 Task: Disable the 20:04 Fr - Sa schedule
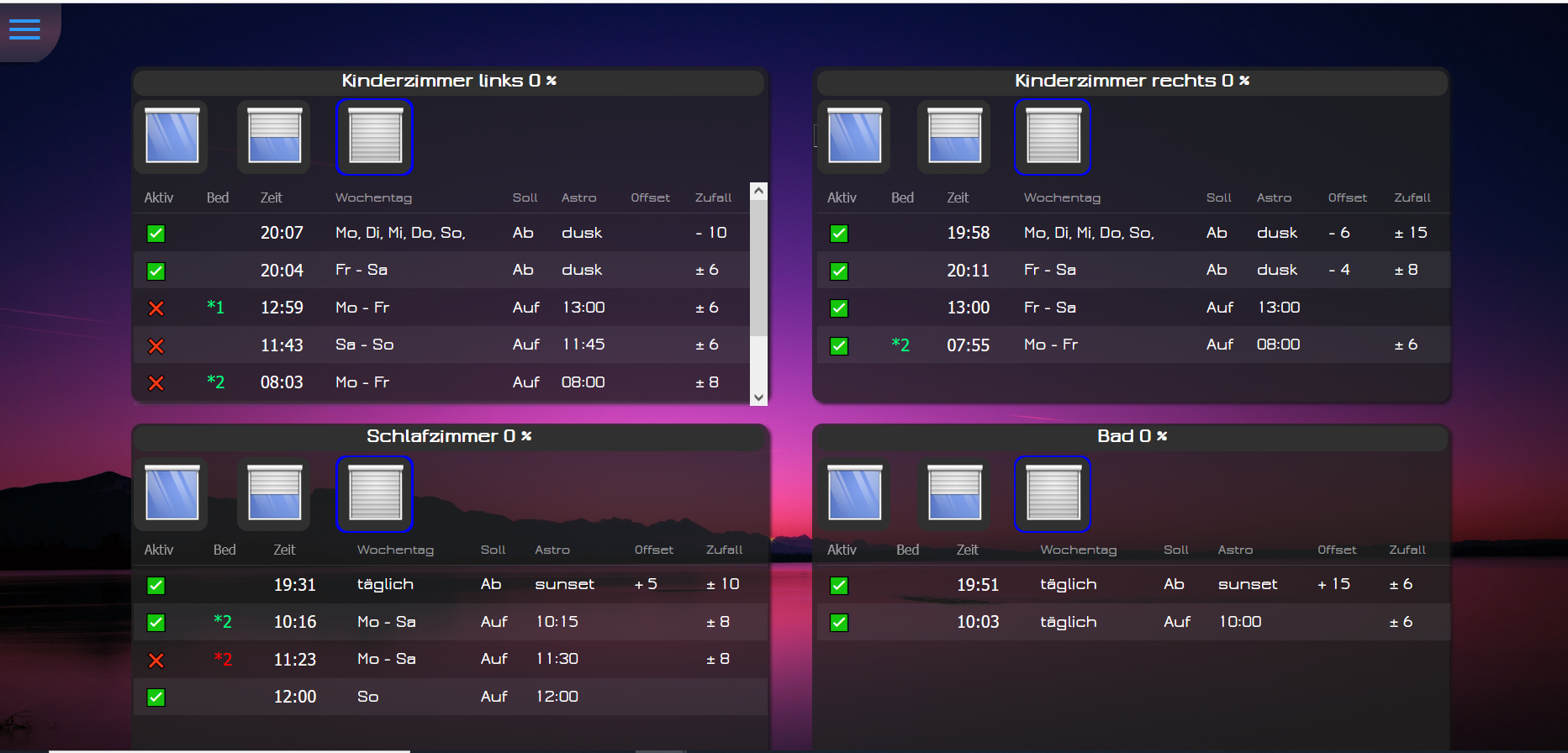click(x=156, y=271)
